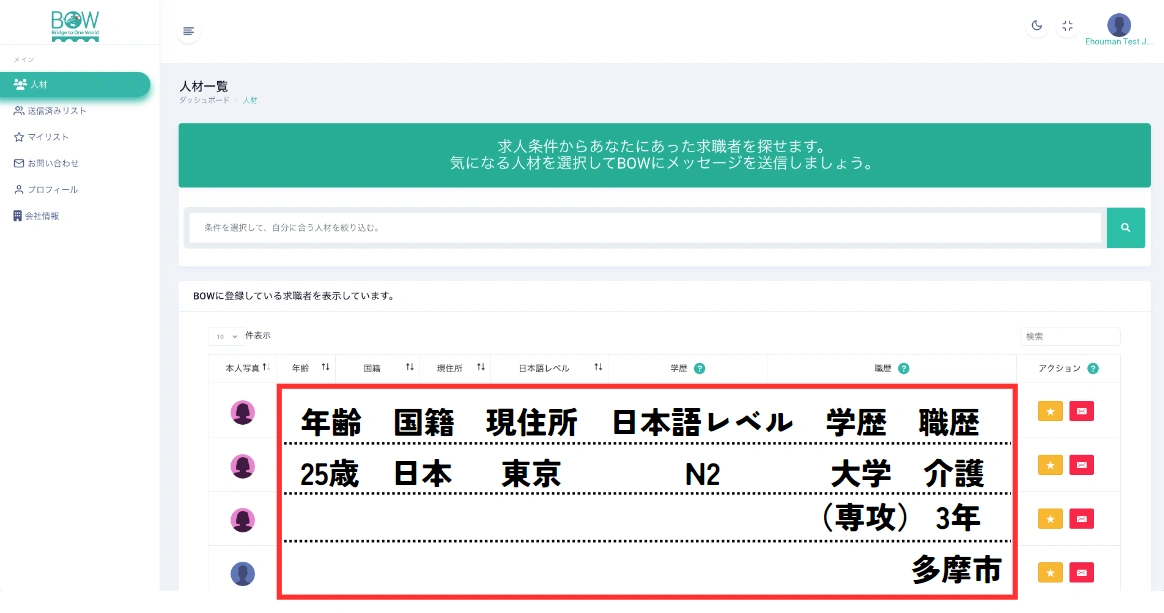Open third row candidate's pink avatar
Viewport: 1164px width, 613px height.
[243, 519]
